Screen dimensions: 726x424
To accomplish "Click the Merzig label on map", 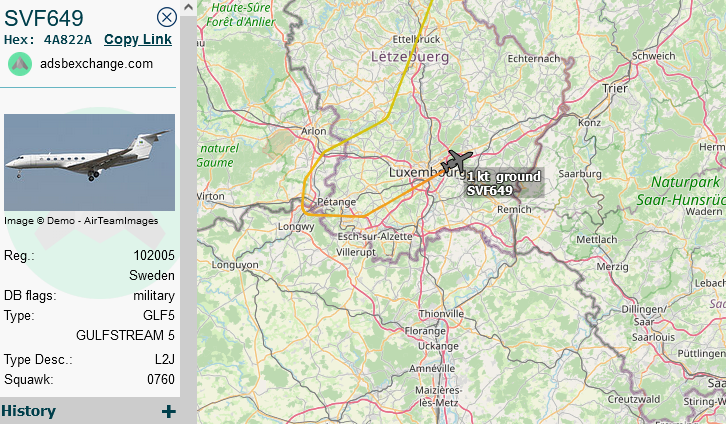I will click(x=612, y=267).
